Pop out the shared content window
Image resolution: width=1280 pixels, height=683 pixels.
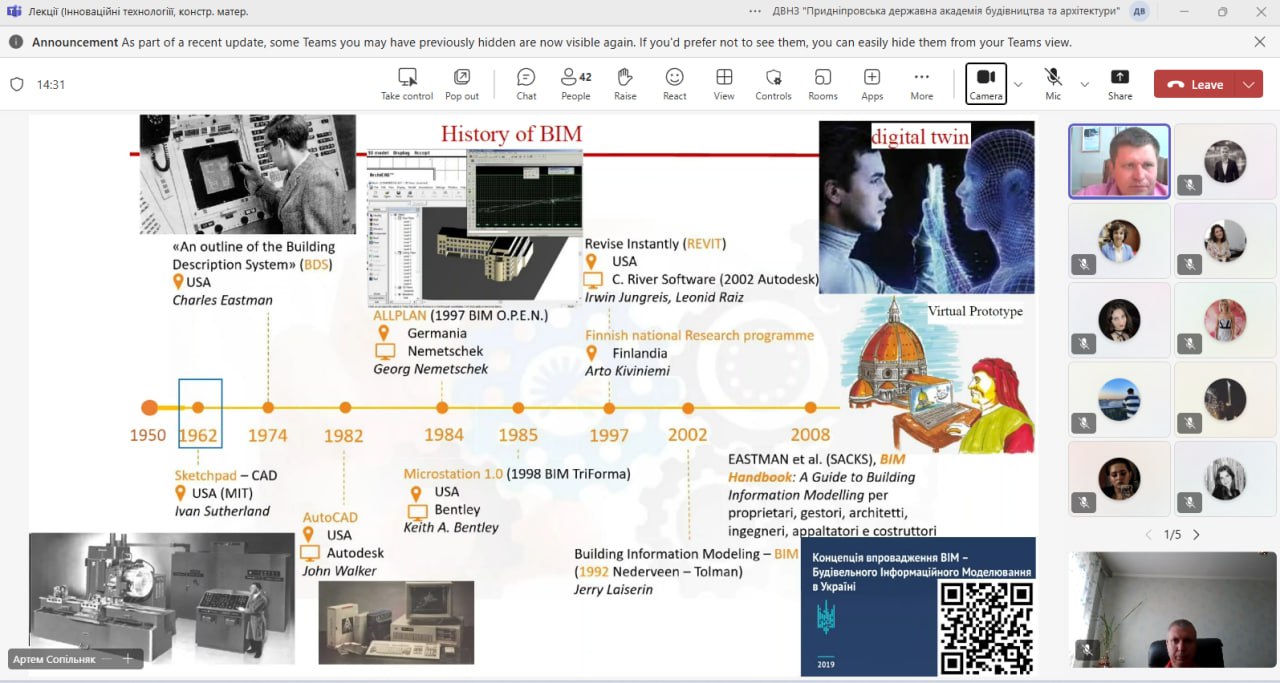462,78
